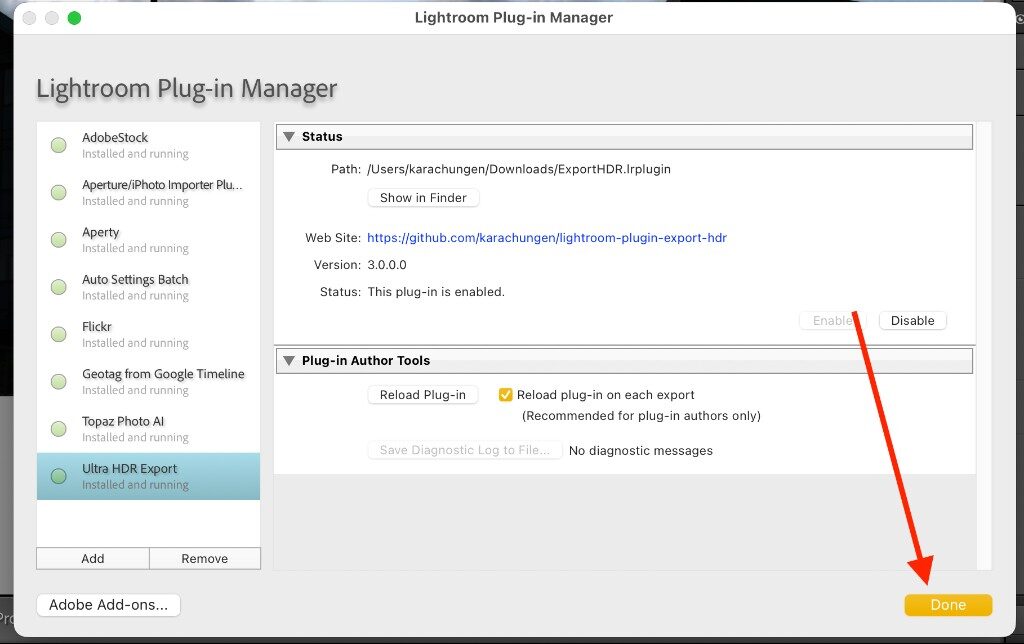Click the 'Recommended for plug-in authors only' note
Viewport: 1024px width, 644px height.
pos(641,415)
